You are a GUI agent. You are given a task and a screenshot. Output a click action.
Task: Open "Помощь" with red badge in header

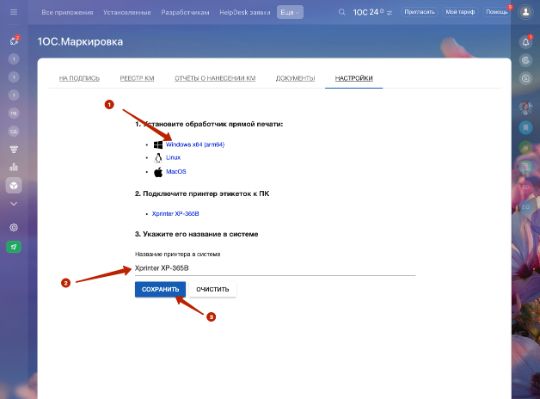coord(497,12)
